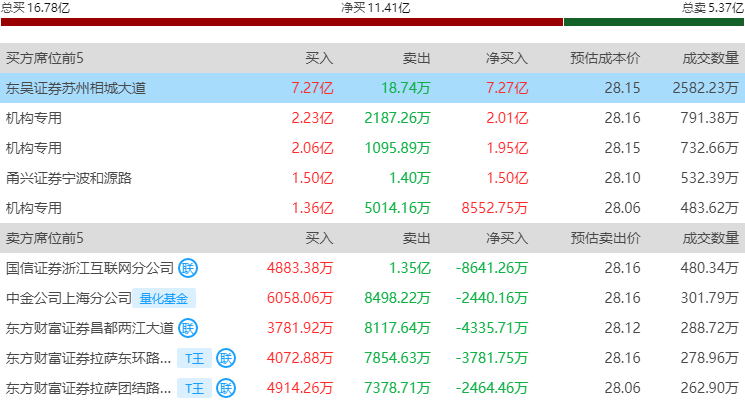Viewport: 745px width, 400px height.
Task: Click the 1095.89万 sell value
Action: click(397, 148)
